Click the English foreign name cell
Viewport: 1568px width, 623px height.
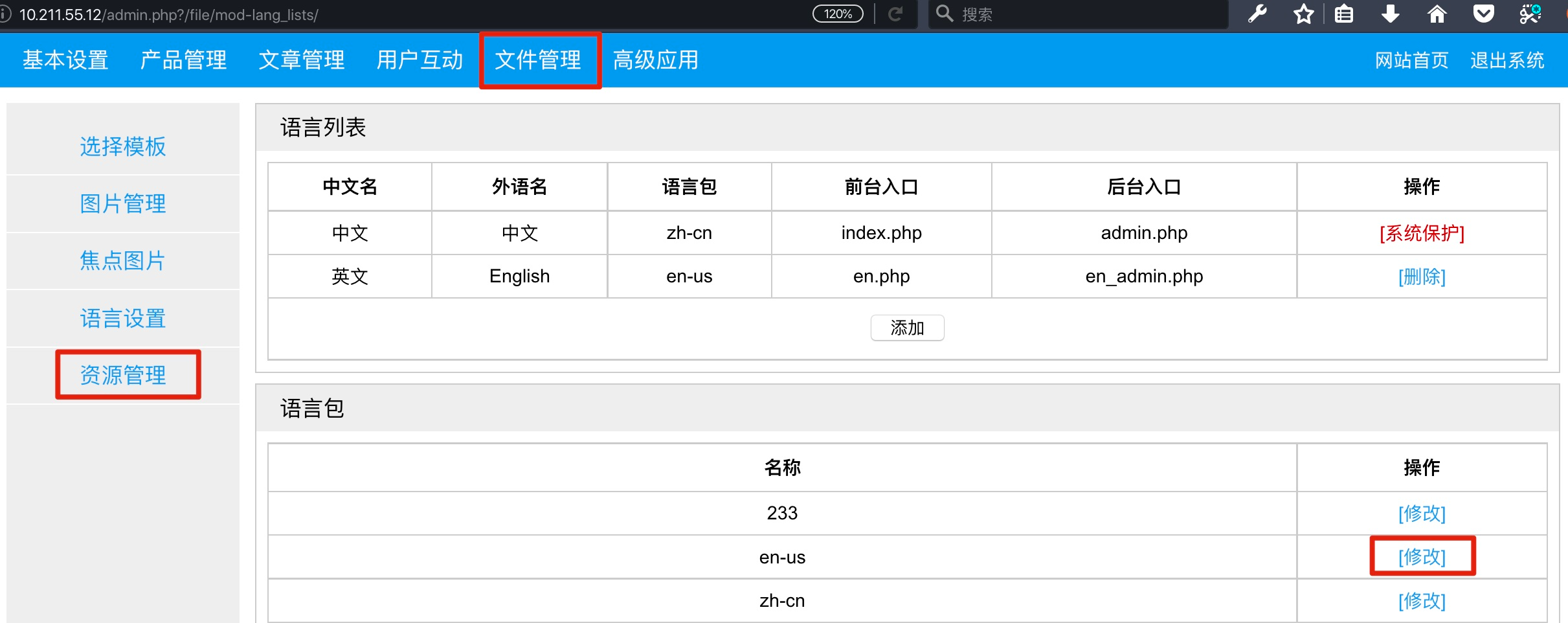point(519,277)
